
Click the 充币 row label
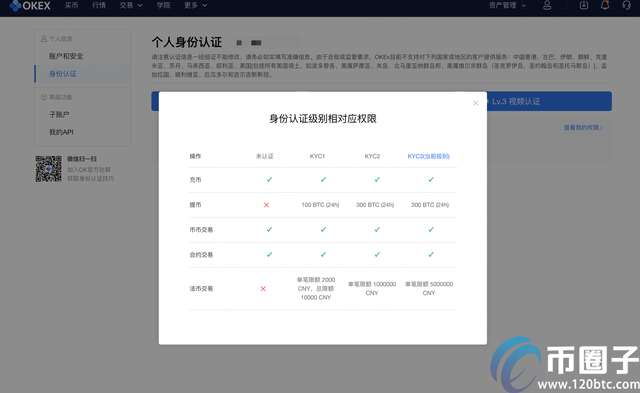pos(195,180)
